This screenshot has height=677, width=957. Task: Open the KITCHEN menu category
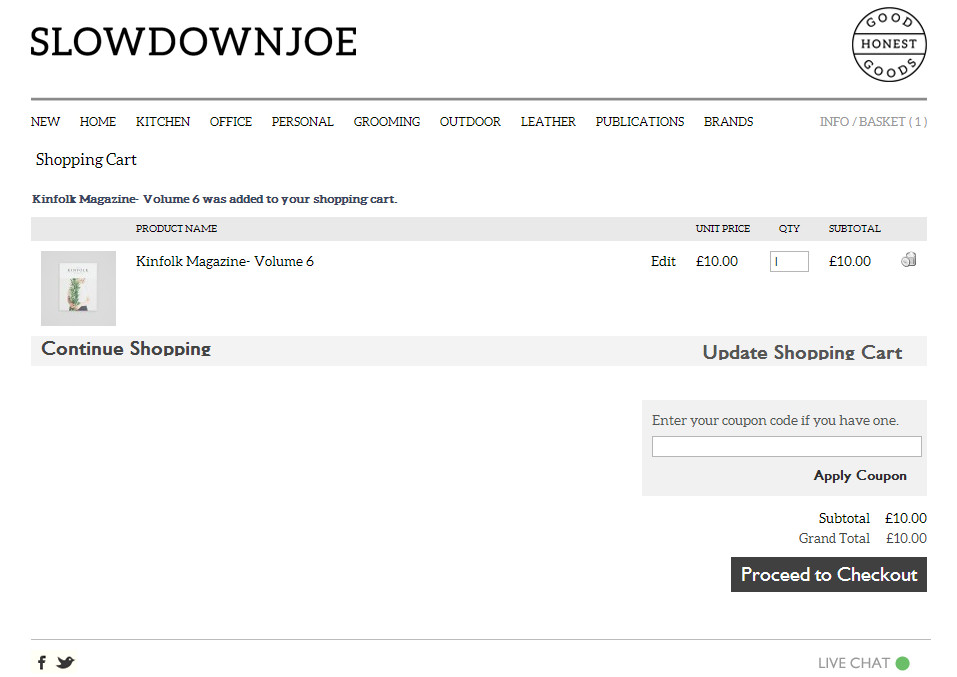click(x=163, y=121)
